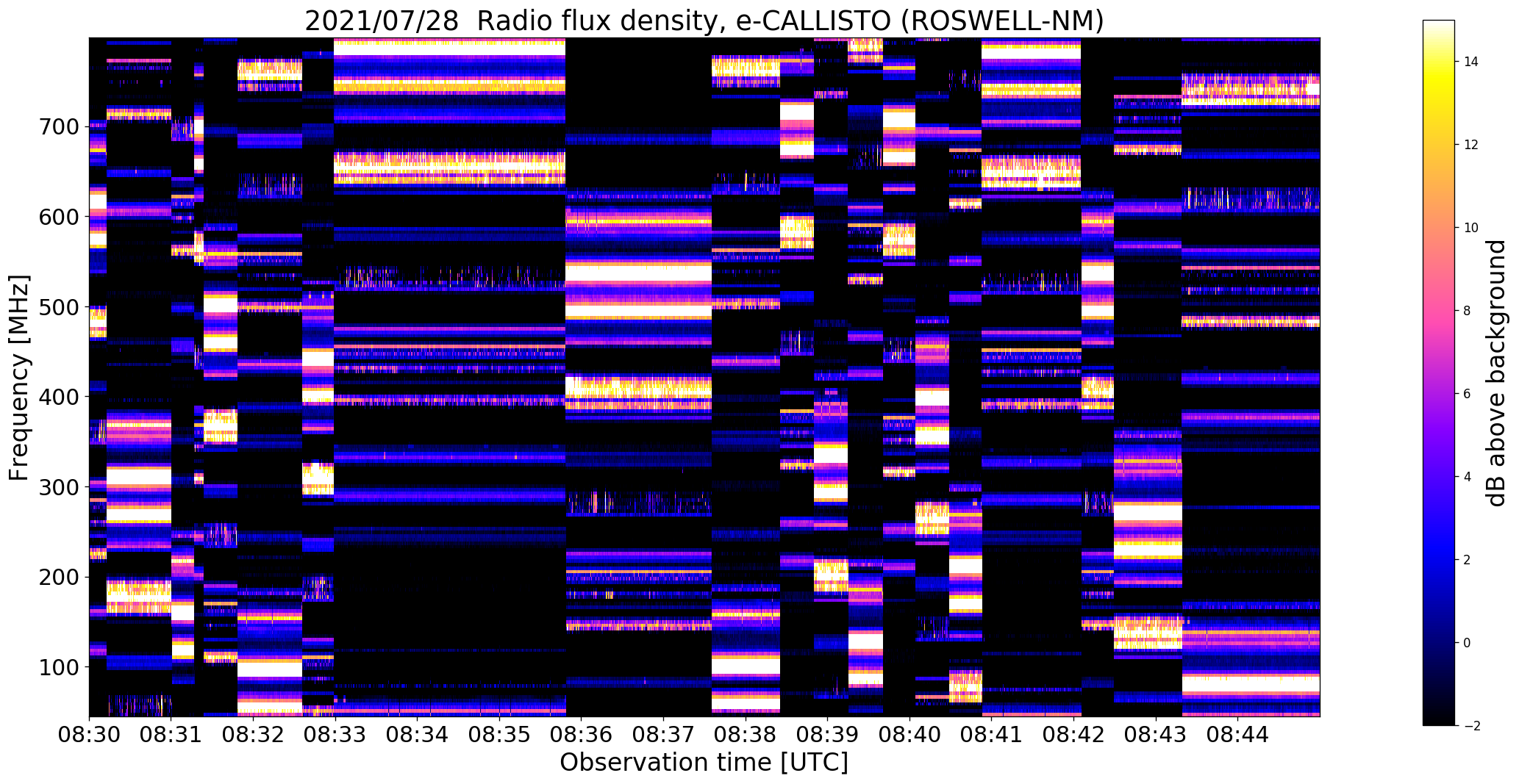This screenshot has width=1519, height=784.
Task: Click the 600 frequency tick label
Action: click(58, 217)
